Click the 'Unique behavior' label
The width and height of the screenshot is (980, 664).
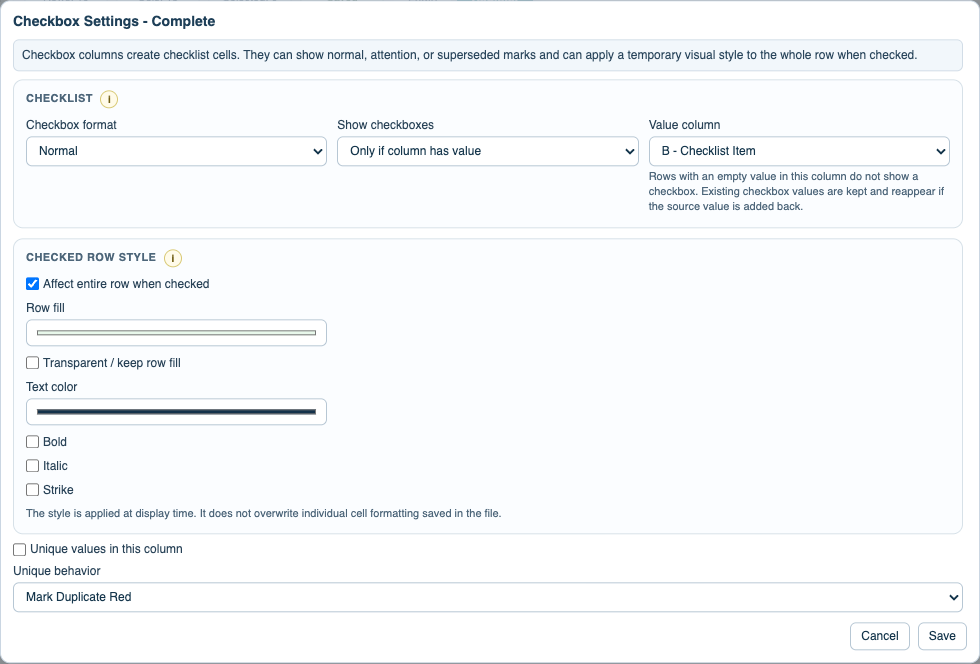[57, 571]
